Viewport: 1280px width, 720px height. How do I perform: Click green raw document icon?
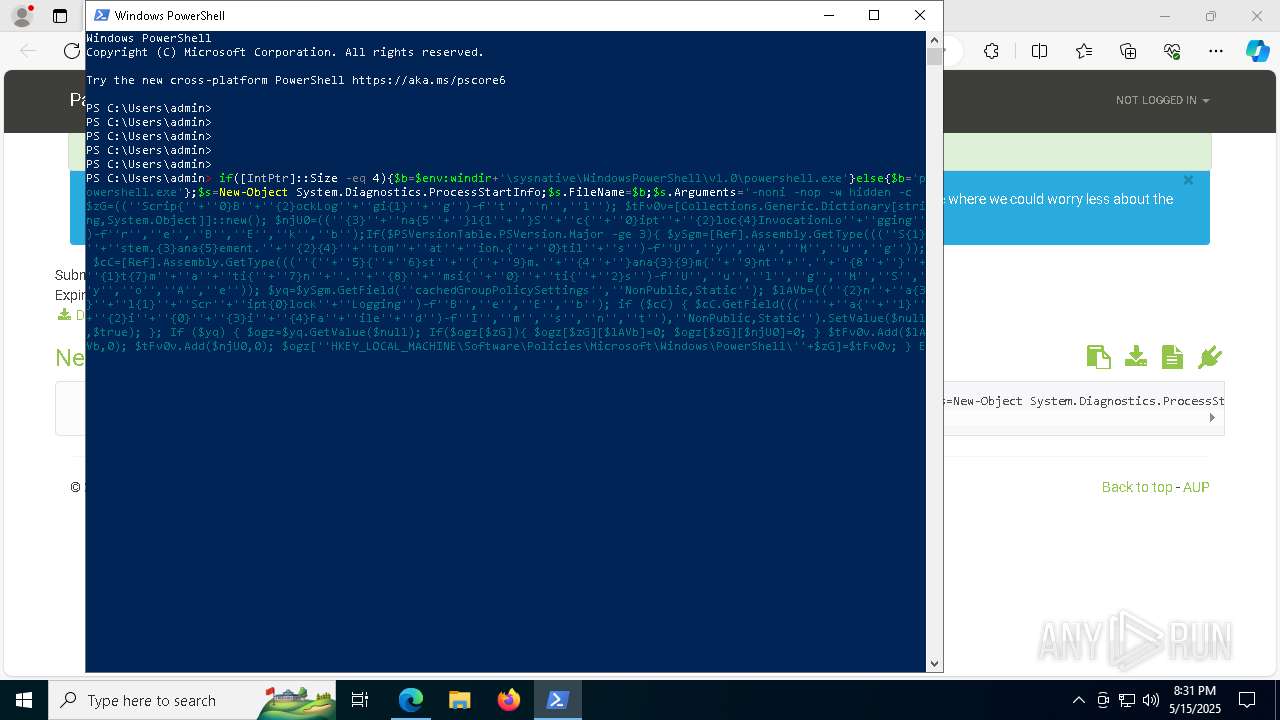(1173, 357)
